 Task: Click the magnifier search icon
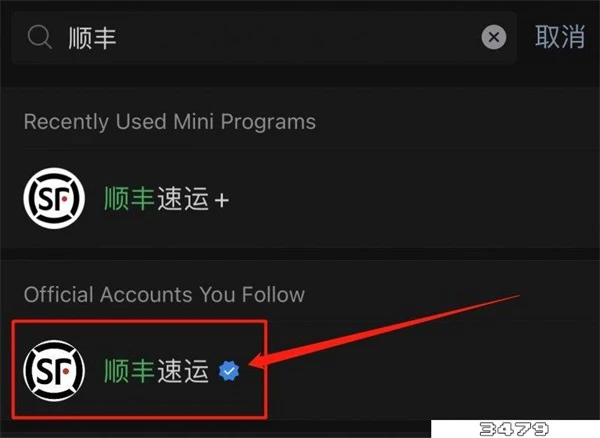[40, 37]
